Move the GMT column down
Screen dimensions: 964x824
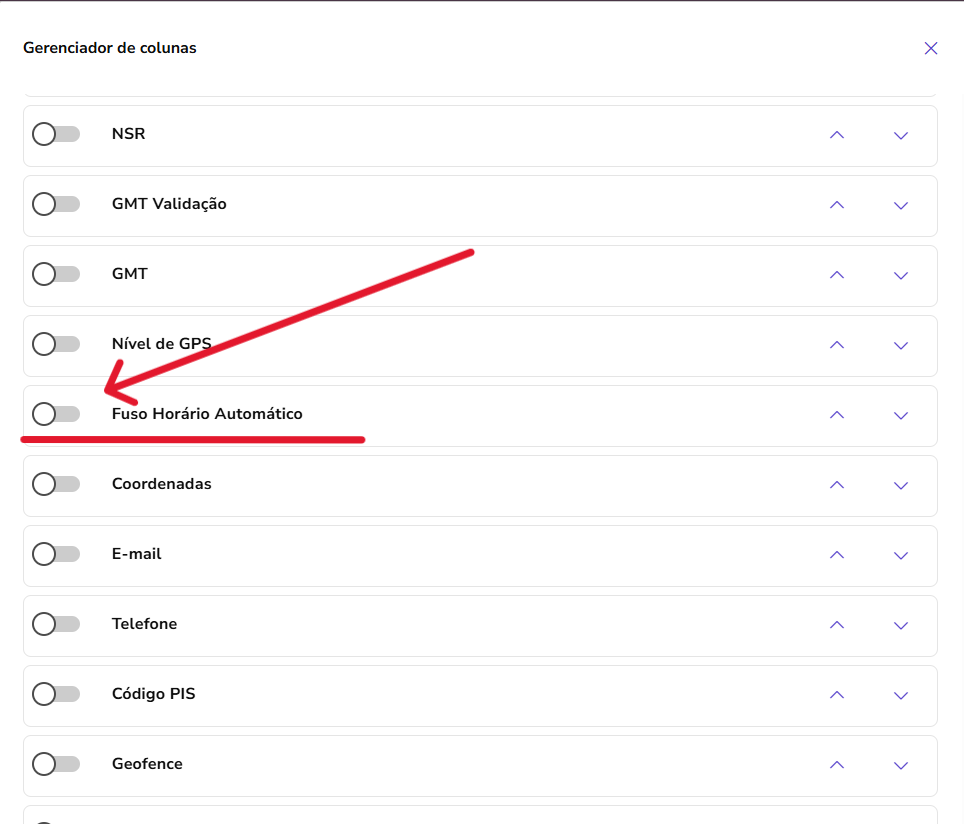(901, 275)
